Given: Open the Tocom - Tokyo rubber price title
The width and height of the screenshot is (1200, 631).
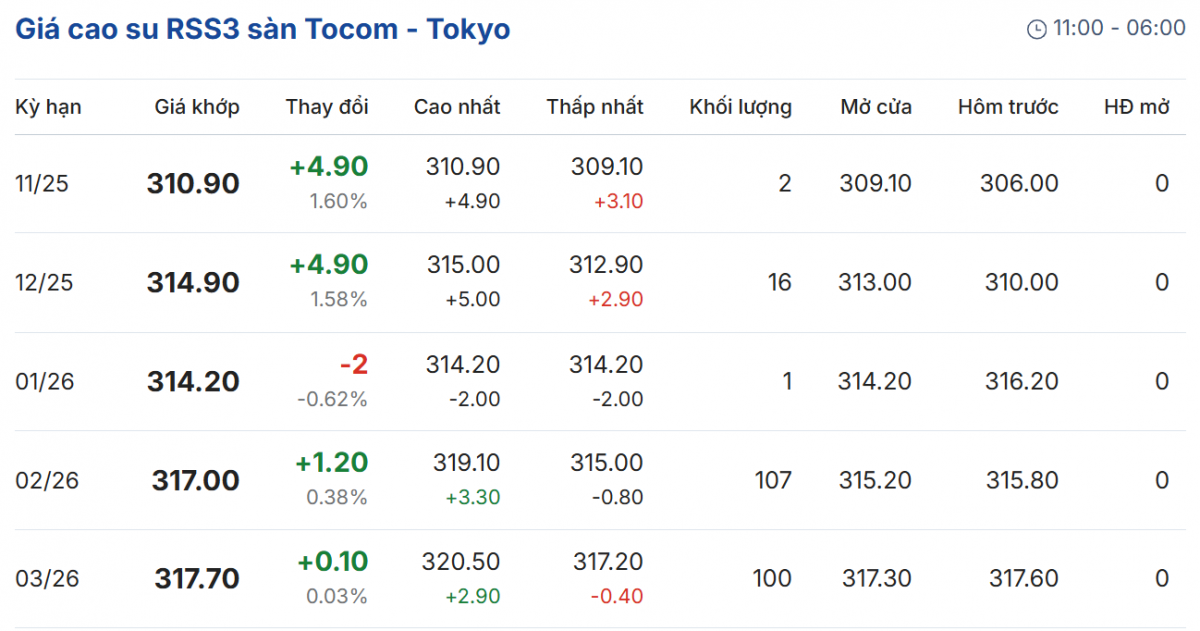Looking at the screenshot, I should pyautogui.click(x=262, y=29).
